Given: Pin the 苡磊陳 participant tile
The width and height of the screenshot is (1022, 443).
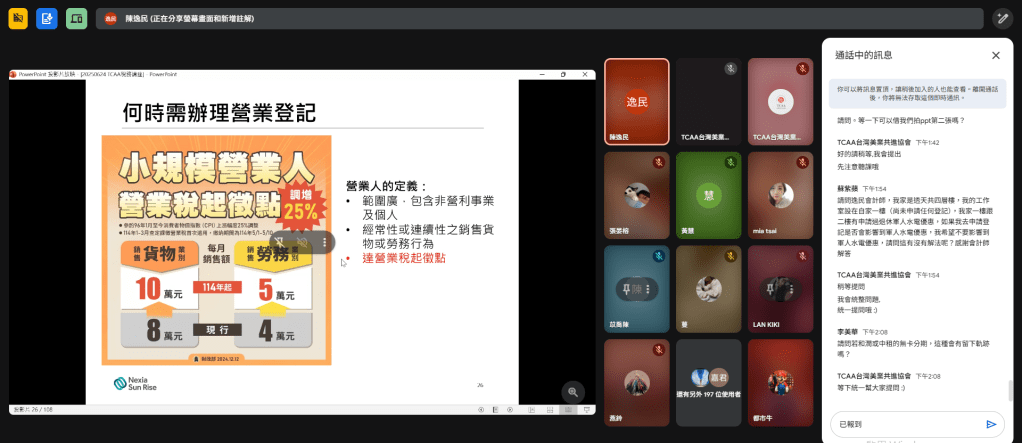Looking at the screenshot, I should 626,289.
